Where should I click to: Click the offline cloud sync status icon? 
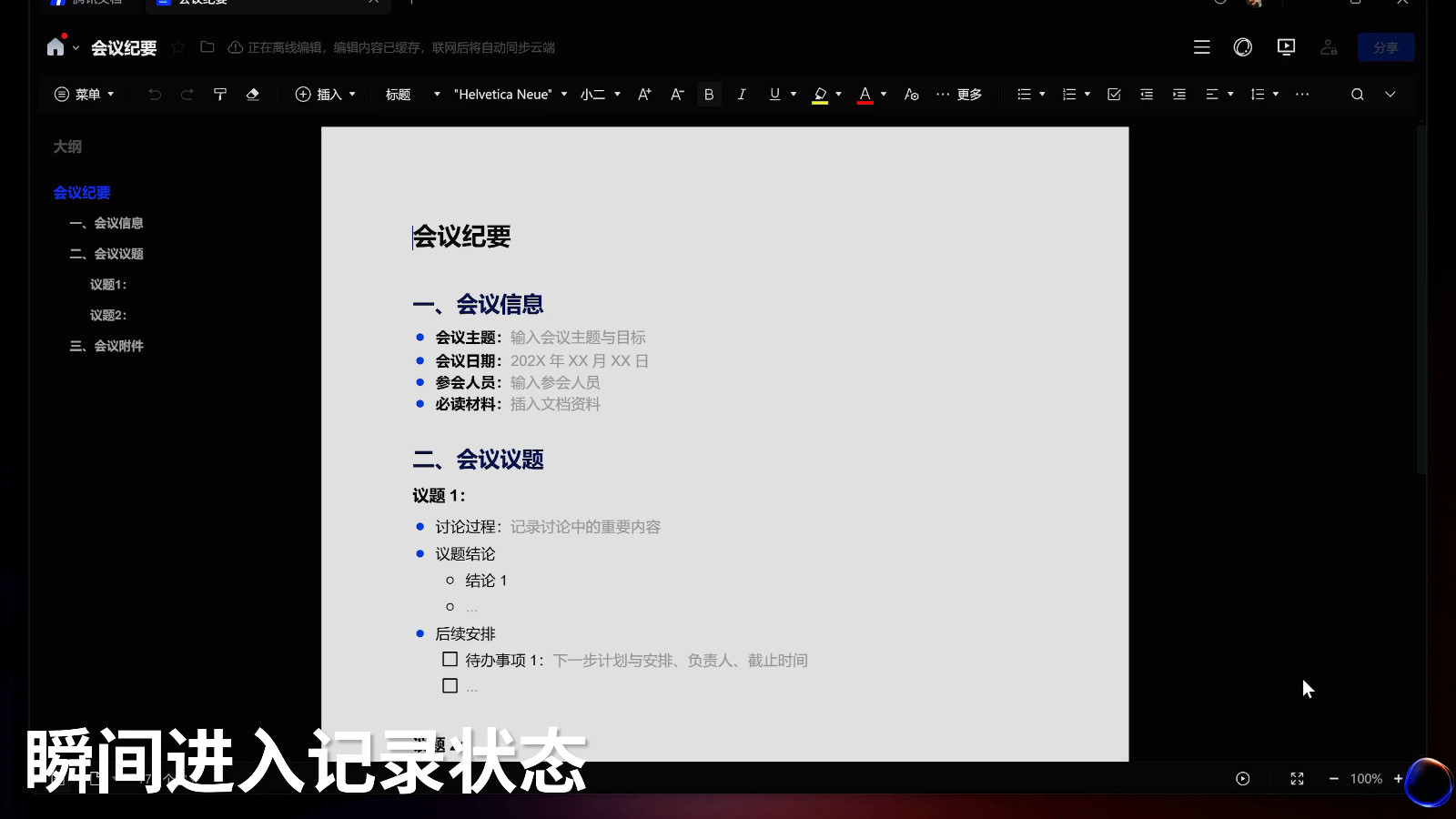pos(235,47)
